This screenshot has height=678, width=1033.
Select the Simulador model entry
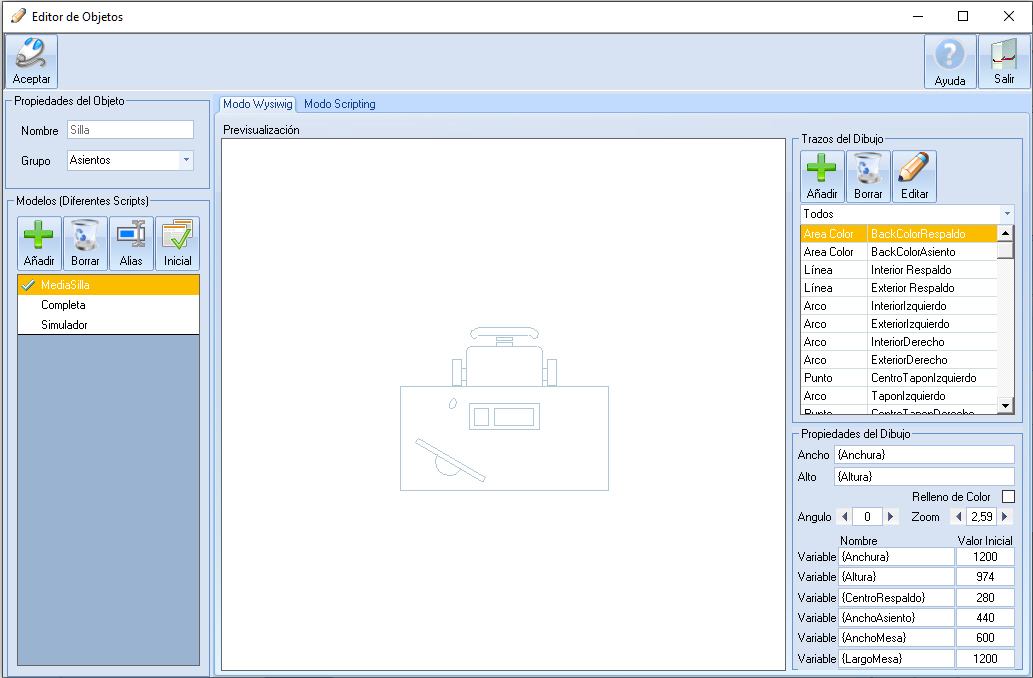click(64, 325)
